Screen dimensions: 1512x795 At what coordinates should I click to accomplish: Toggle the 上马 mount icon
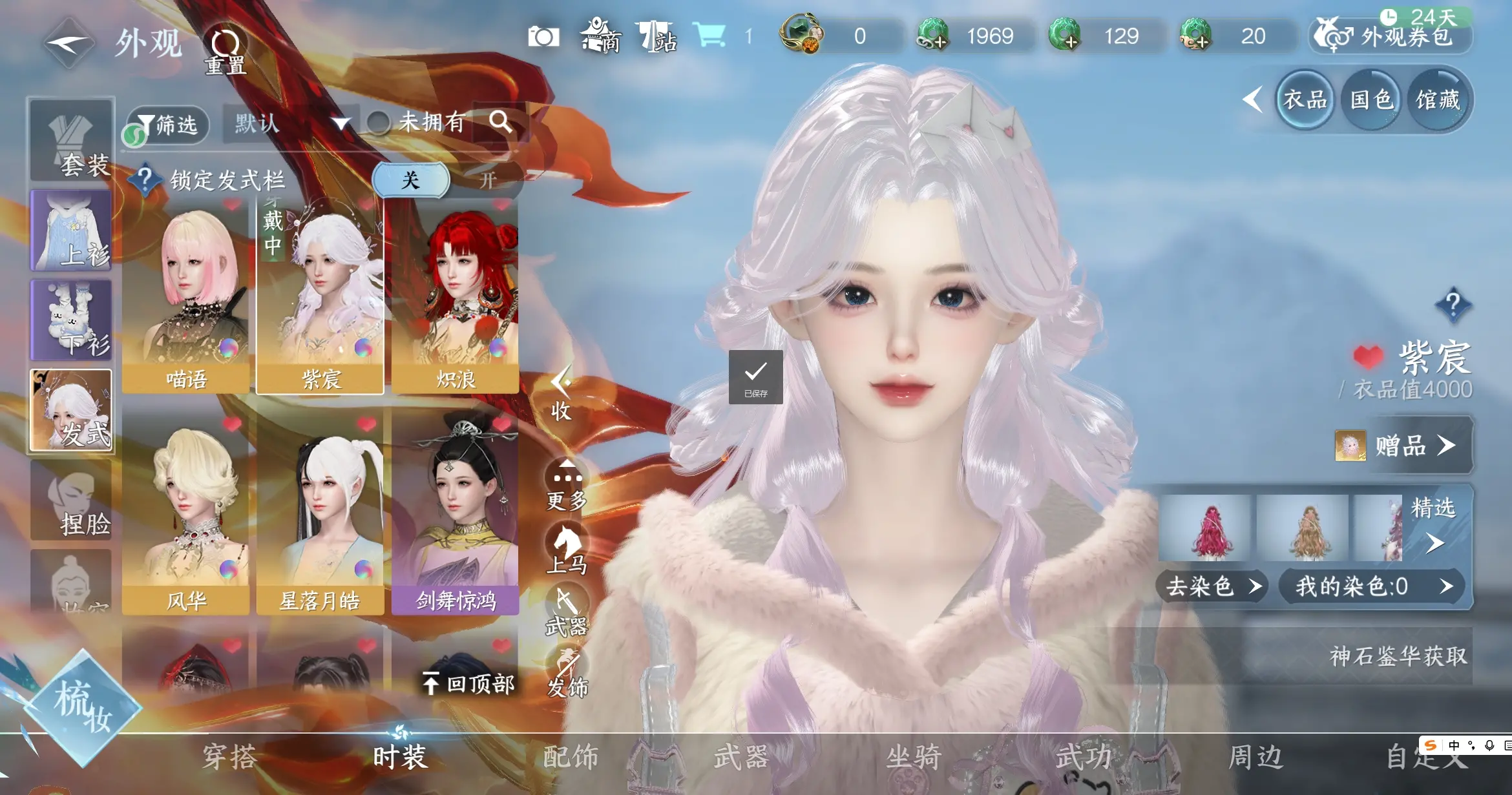pos(567,548)
